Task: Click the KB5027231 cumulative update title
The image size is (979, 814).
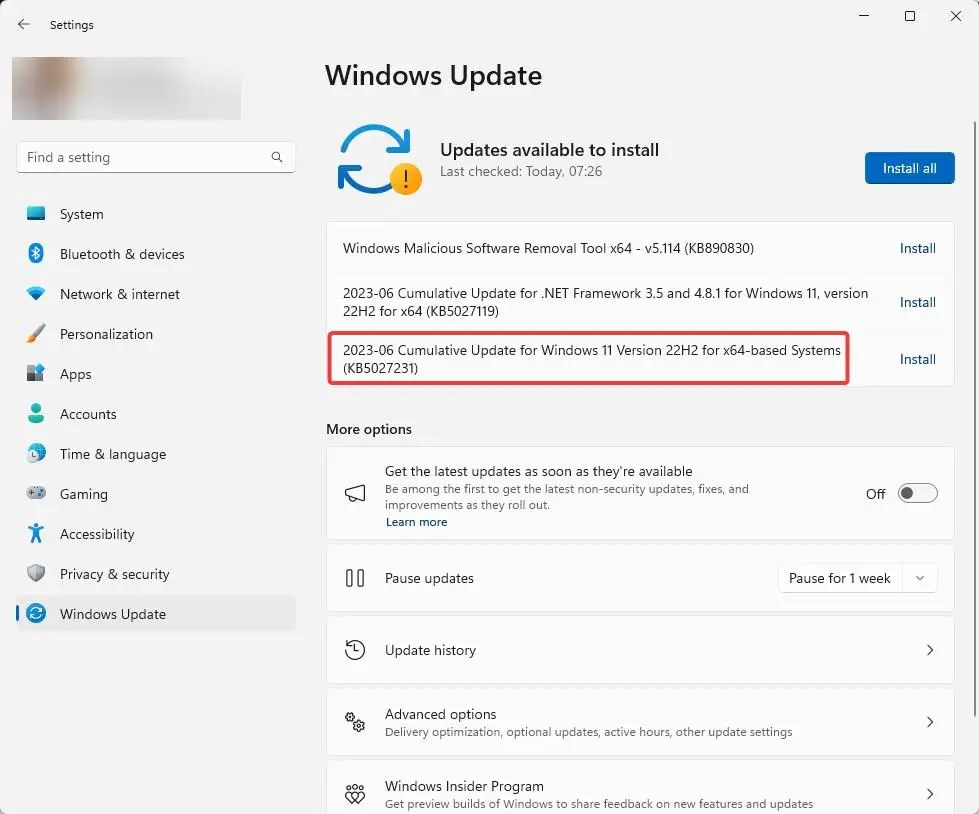Action: pos(591,359)
